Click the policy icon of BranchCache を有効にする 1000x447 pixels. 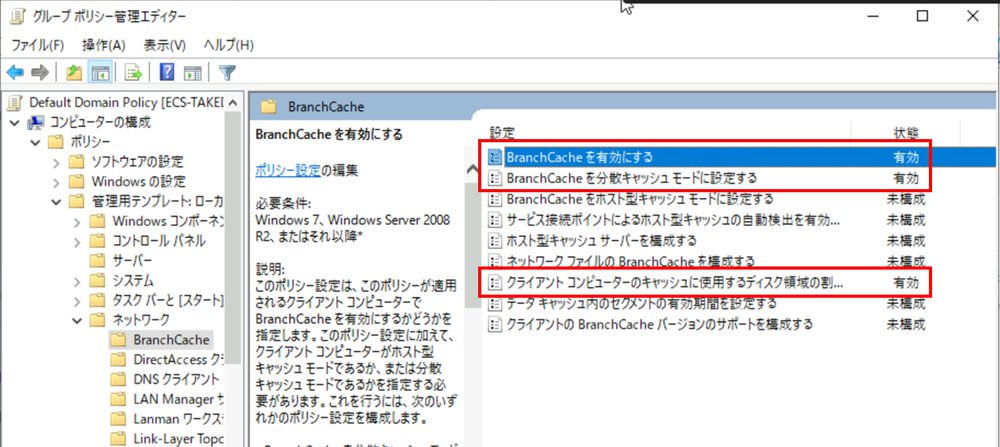494,156
